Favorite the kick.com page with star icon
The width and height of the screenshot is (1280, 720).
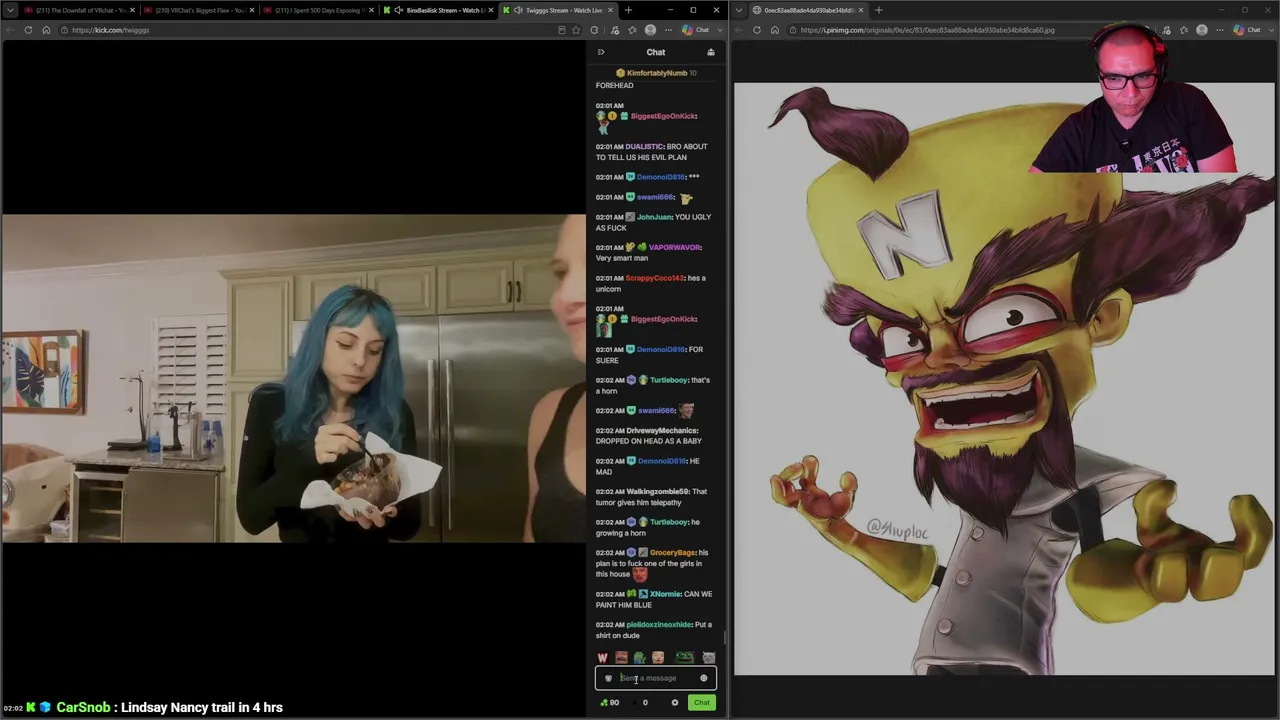pos(576,30)
